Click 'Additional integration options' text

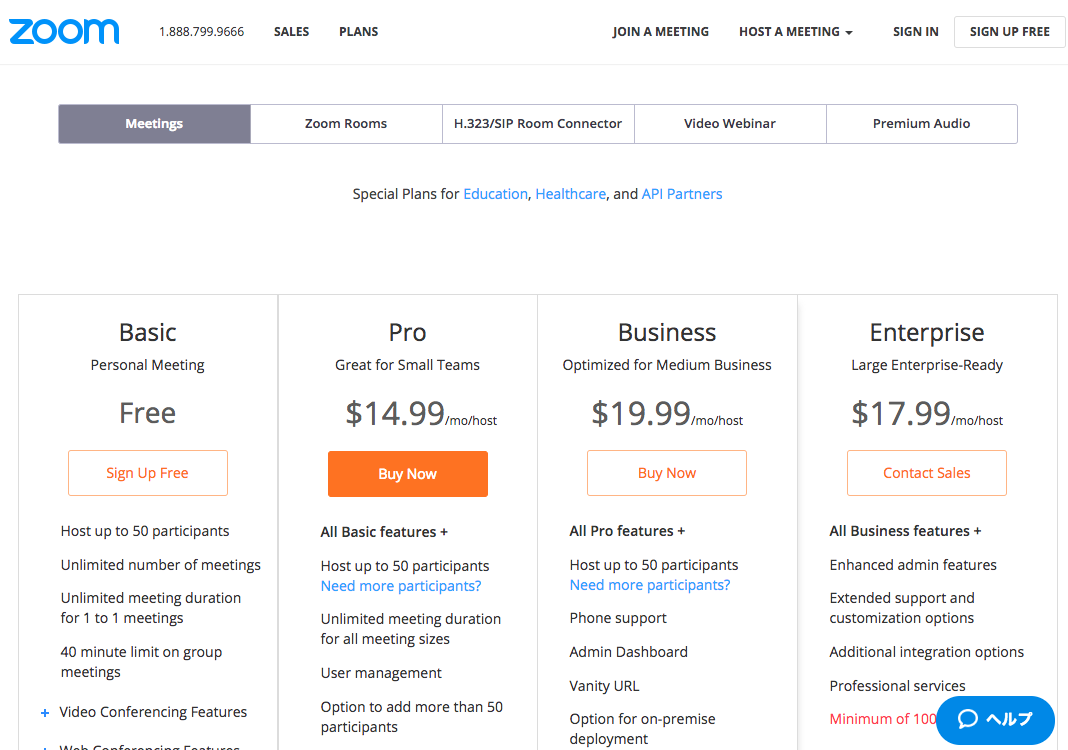click(x=926, y=652)
